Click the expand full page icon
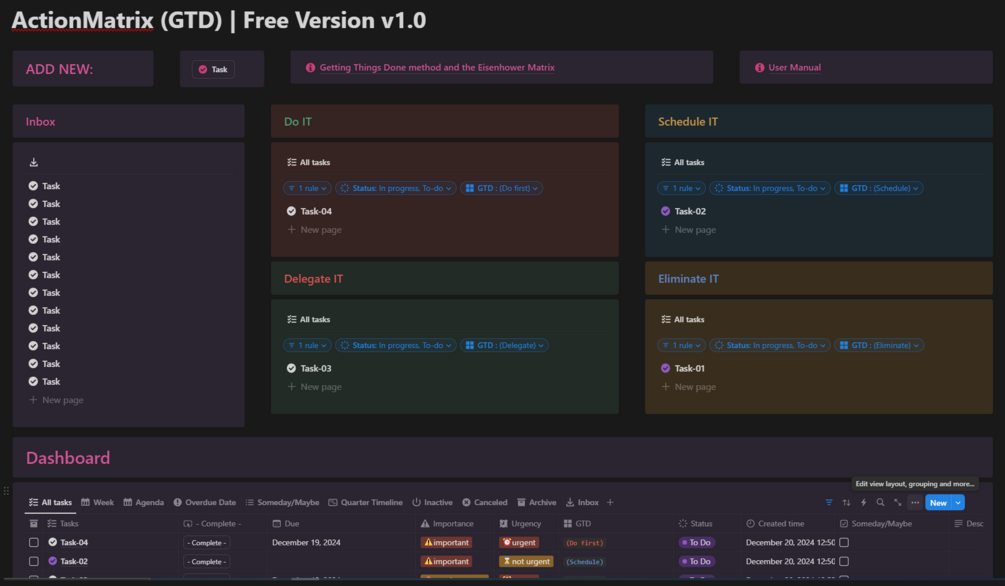Viewport: 1005px width, 586px height. 897,503
